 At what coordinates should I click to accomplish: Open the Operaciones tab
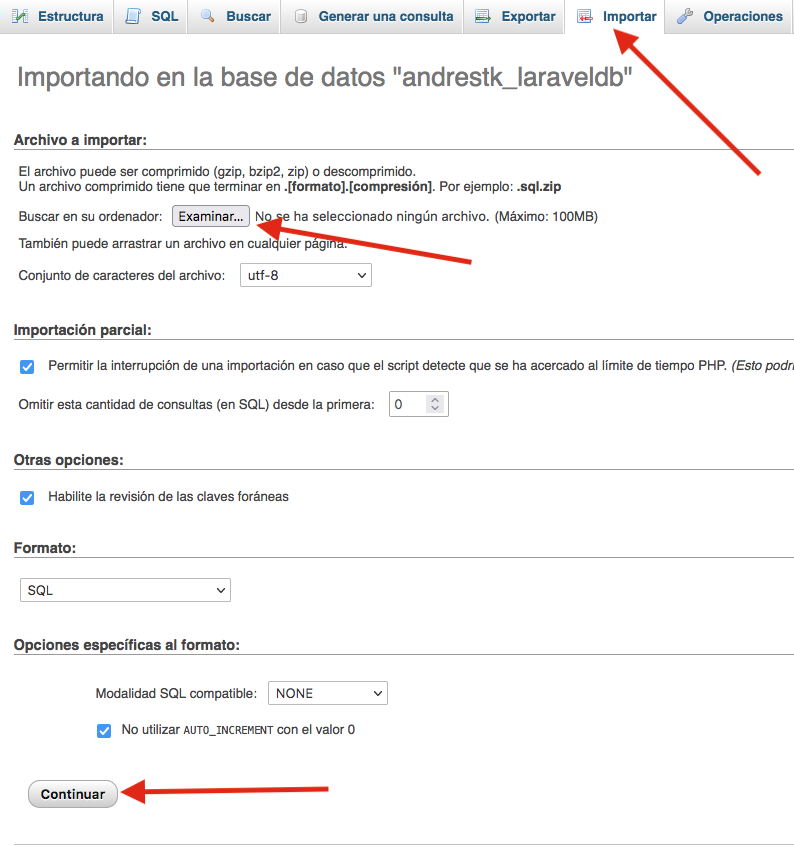coord(729,16)
